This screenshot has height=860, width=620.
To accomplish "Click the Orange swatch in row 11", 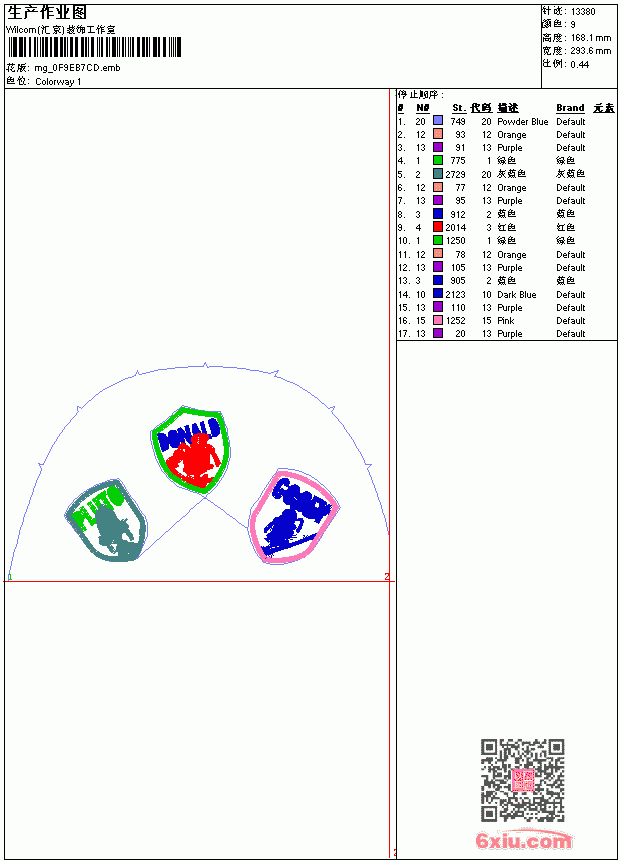I will point(438,254).
